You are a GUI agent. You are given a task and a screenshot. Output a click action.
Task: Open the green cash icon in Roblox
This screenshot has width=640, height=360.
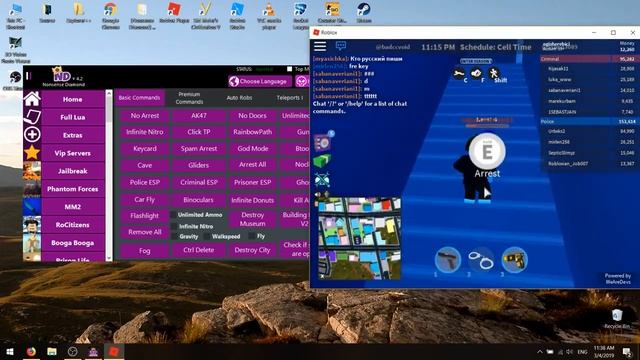tap(322, 161)
